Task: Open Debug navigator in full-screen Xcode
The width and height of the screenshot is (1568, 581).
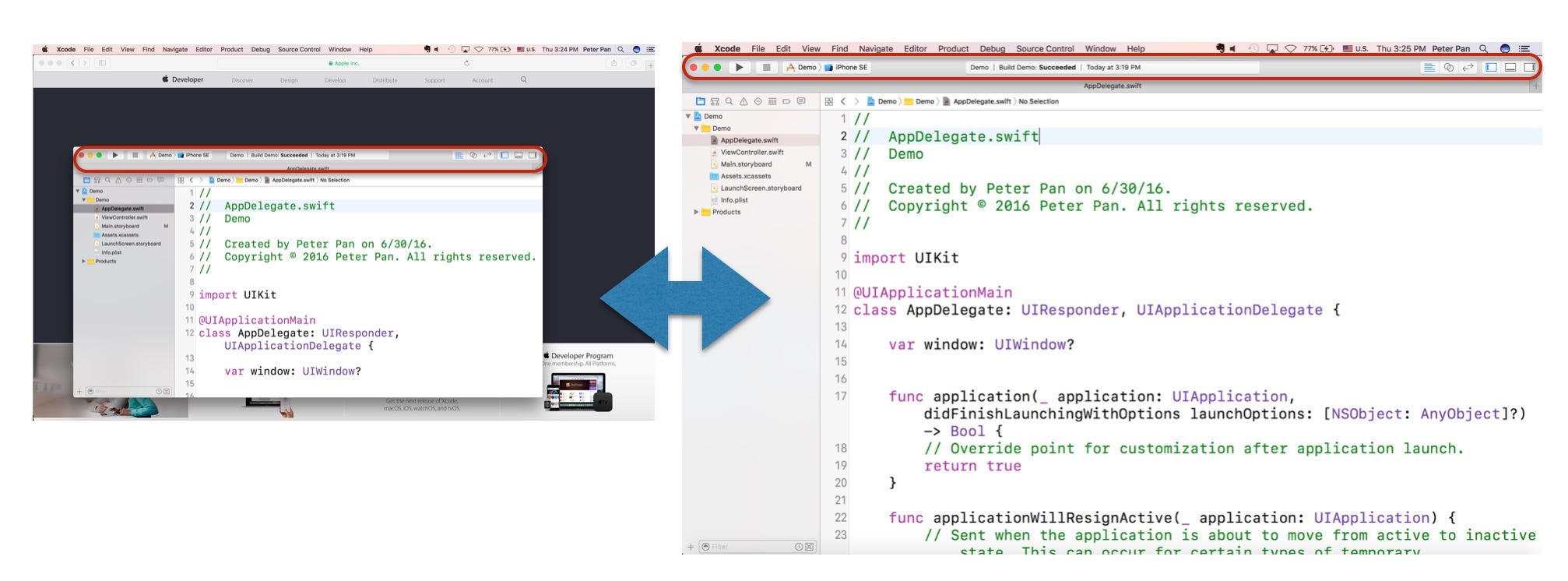Action: click(x=772, y=101)
